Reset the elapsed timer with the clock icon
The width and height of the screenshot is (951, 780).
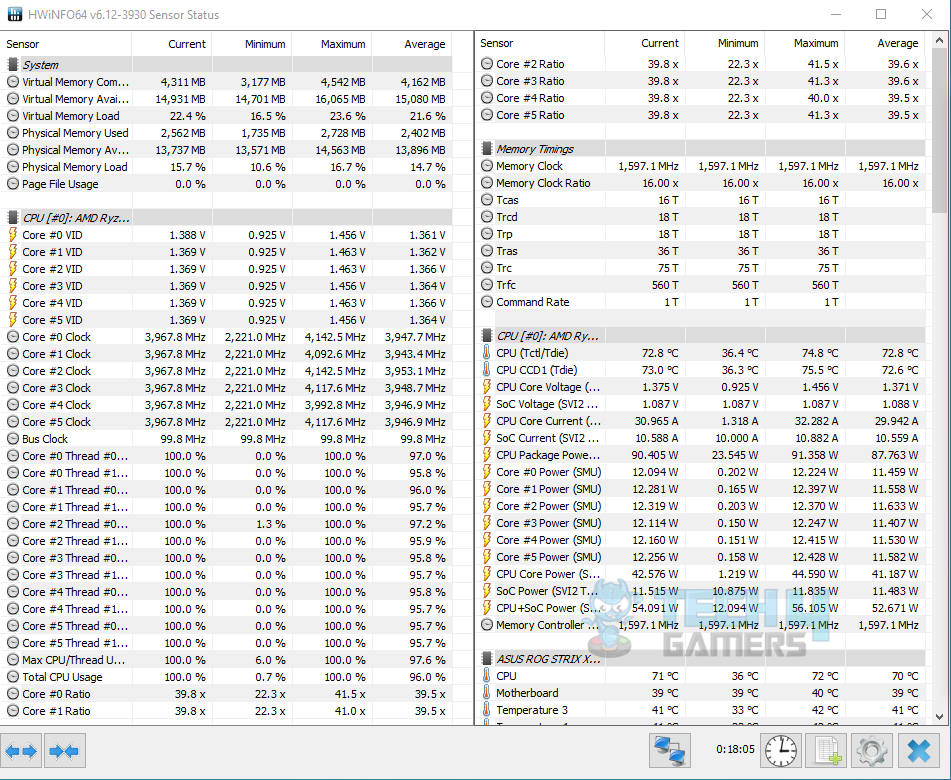[x=781, y=751]
